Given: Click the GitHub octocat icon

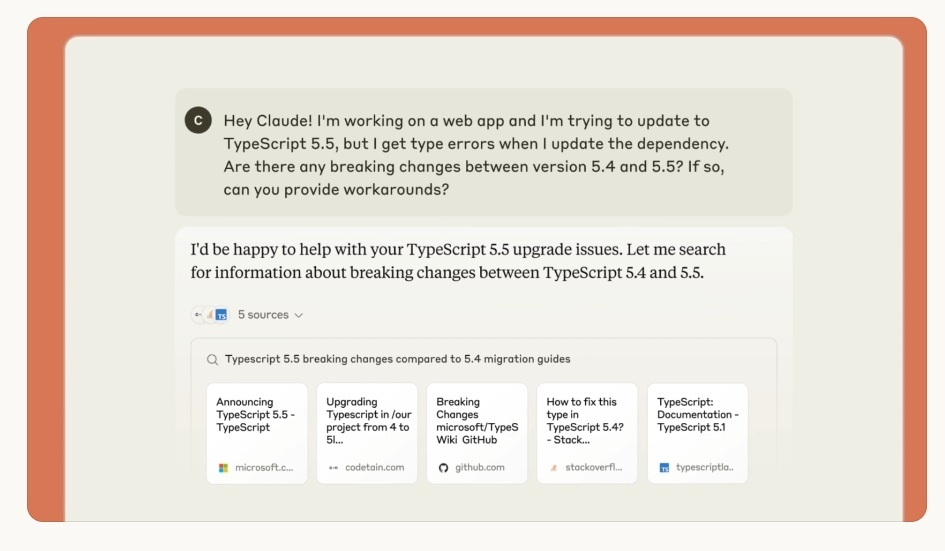Looking at the screenshot, I should 444,468.
